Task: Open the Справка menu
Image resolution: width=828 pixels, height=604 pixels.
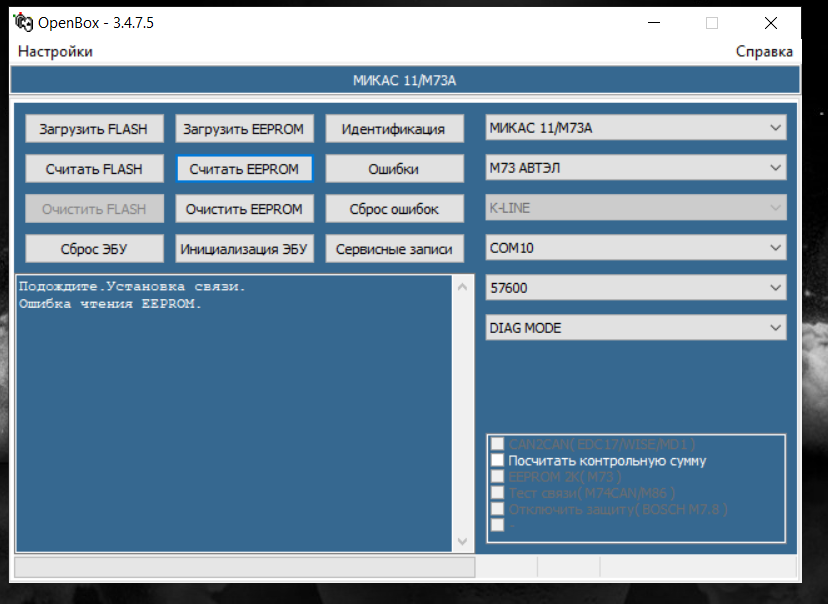Action: pyautogui.click(x=764, y=51)
